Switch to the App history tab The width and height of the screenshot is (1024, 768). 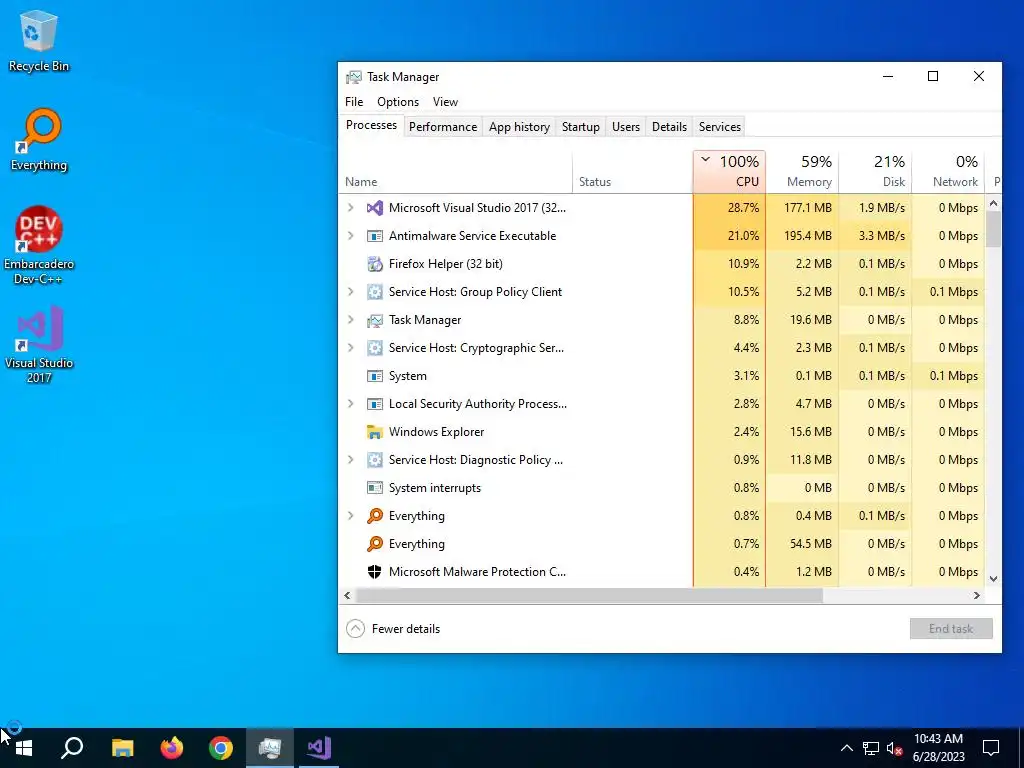pyautogui.click(x=519, y=127)
